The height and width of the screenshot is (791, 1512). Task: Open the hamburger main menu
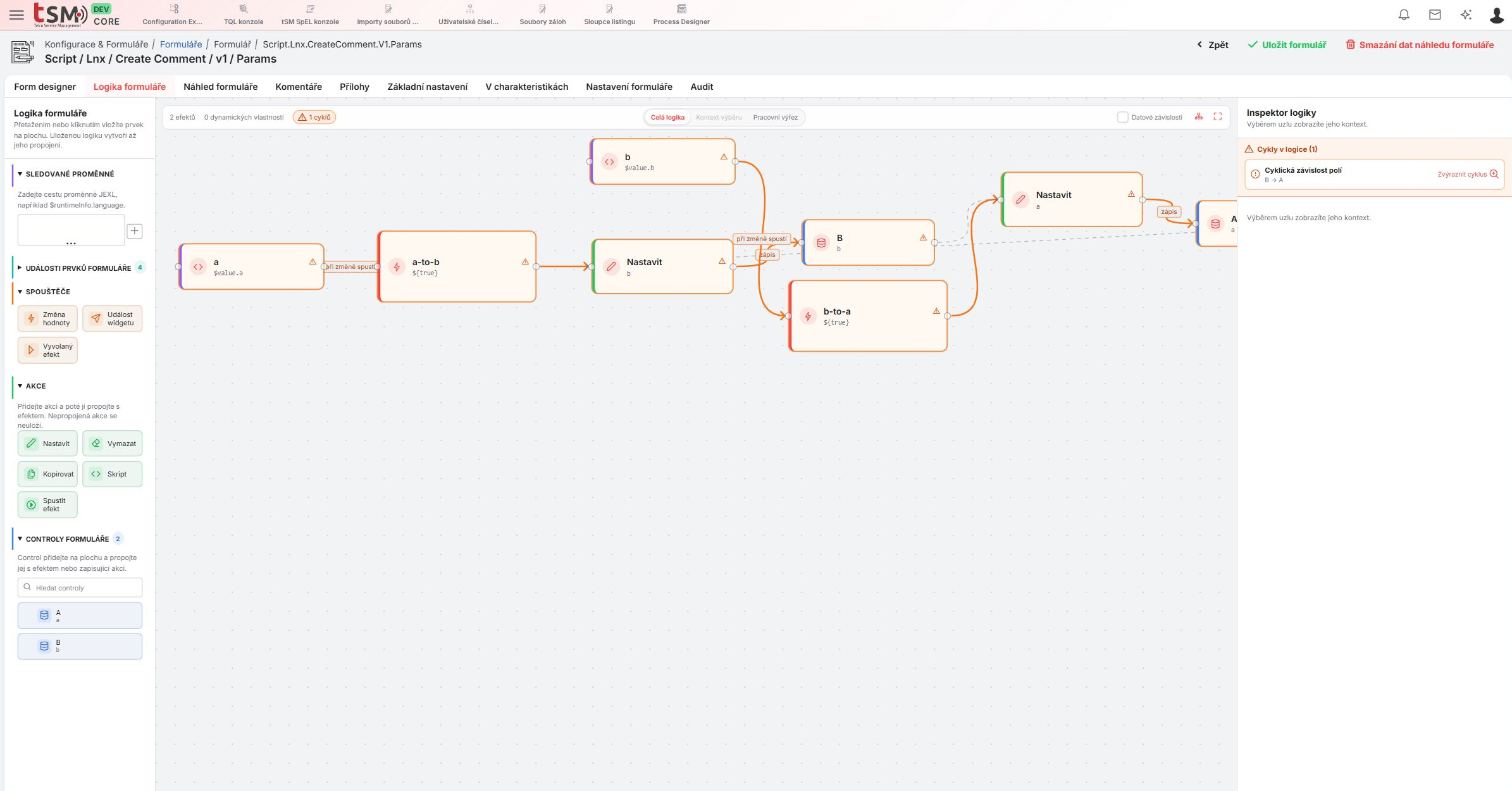coord(16,15)
